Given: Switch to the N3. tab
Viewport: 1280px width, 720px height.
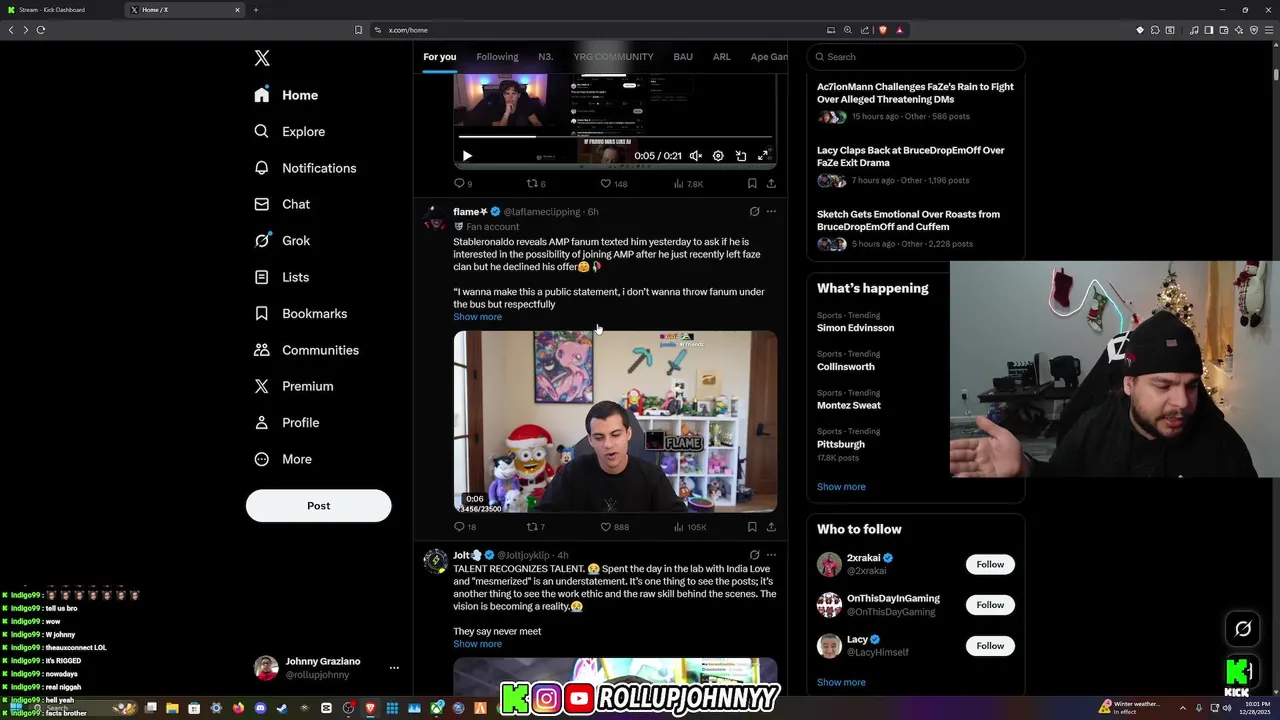Looking at the screenshot, I should point(545,57).
